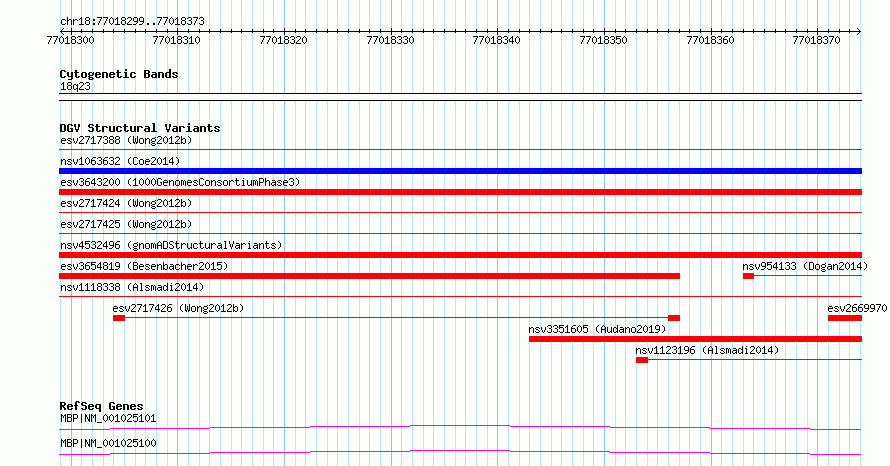The image size is (890, 466).
Task: Select the RefSeq Genes track title
Action: click(101, 406)
